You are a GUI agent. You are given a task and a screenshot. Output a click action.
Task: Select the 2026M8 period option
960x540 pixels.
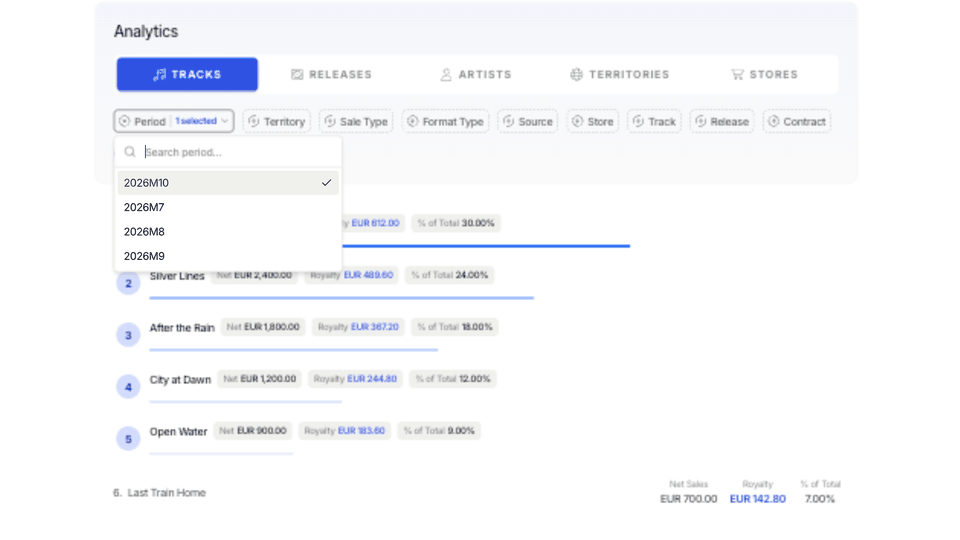(x=228, y=231)
